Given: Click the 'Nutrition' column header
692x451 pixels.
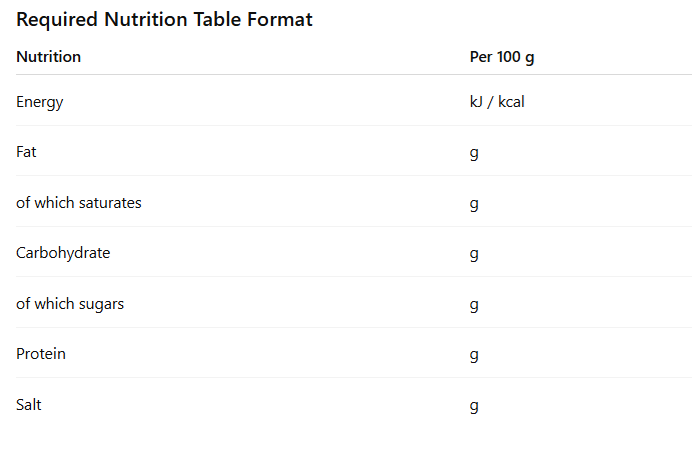Looking at the screenshot, I should 48,57.
